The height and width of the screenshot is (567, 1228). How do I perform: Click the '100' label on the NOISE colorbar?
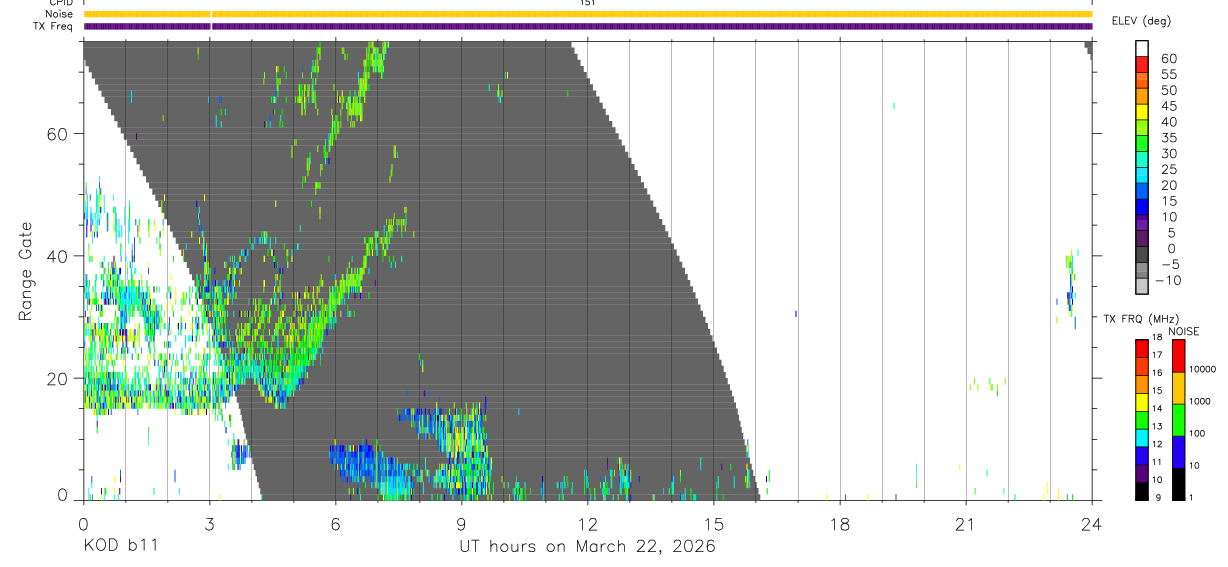click(x=1197, y=433)
